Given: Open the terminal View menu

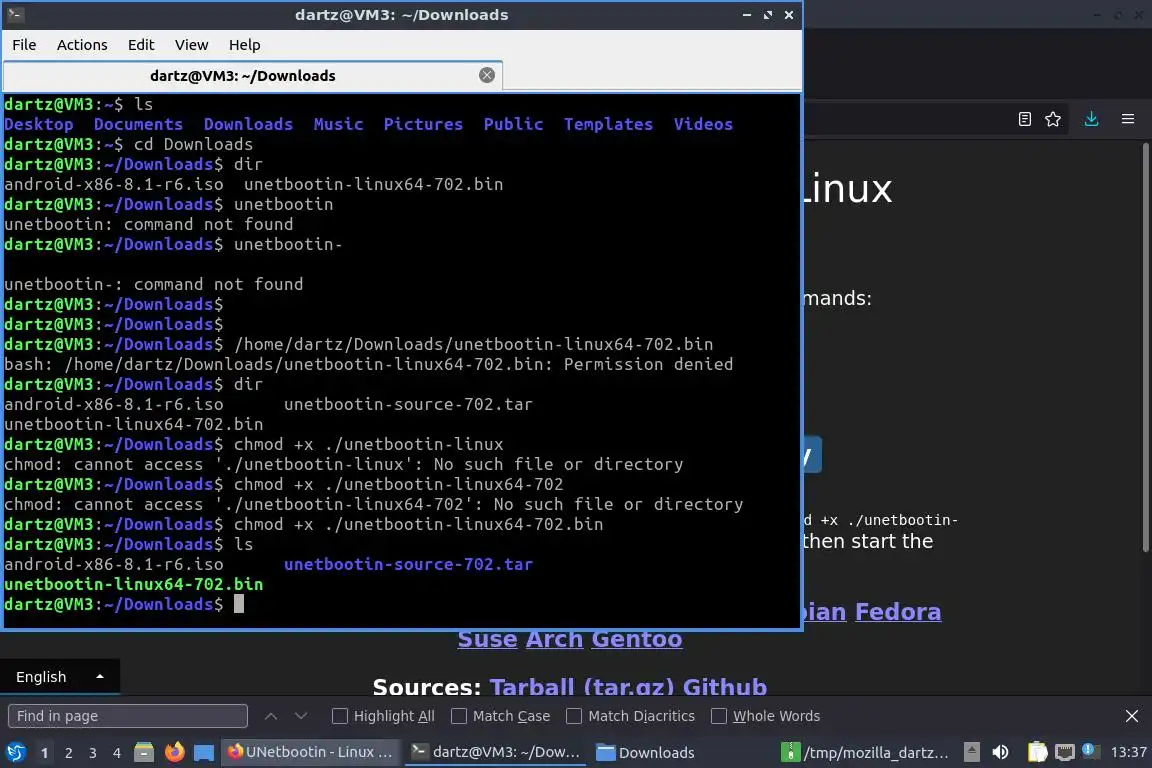Looking at the screenshot, I should [192, 45].
